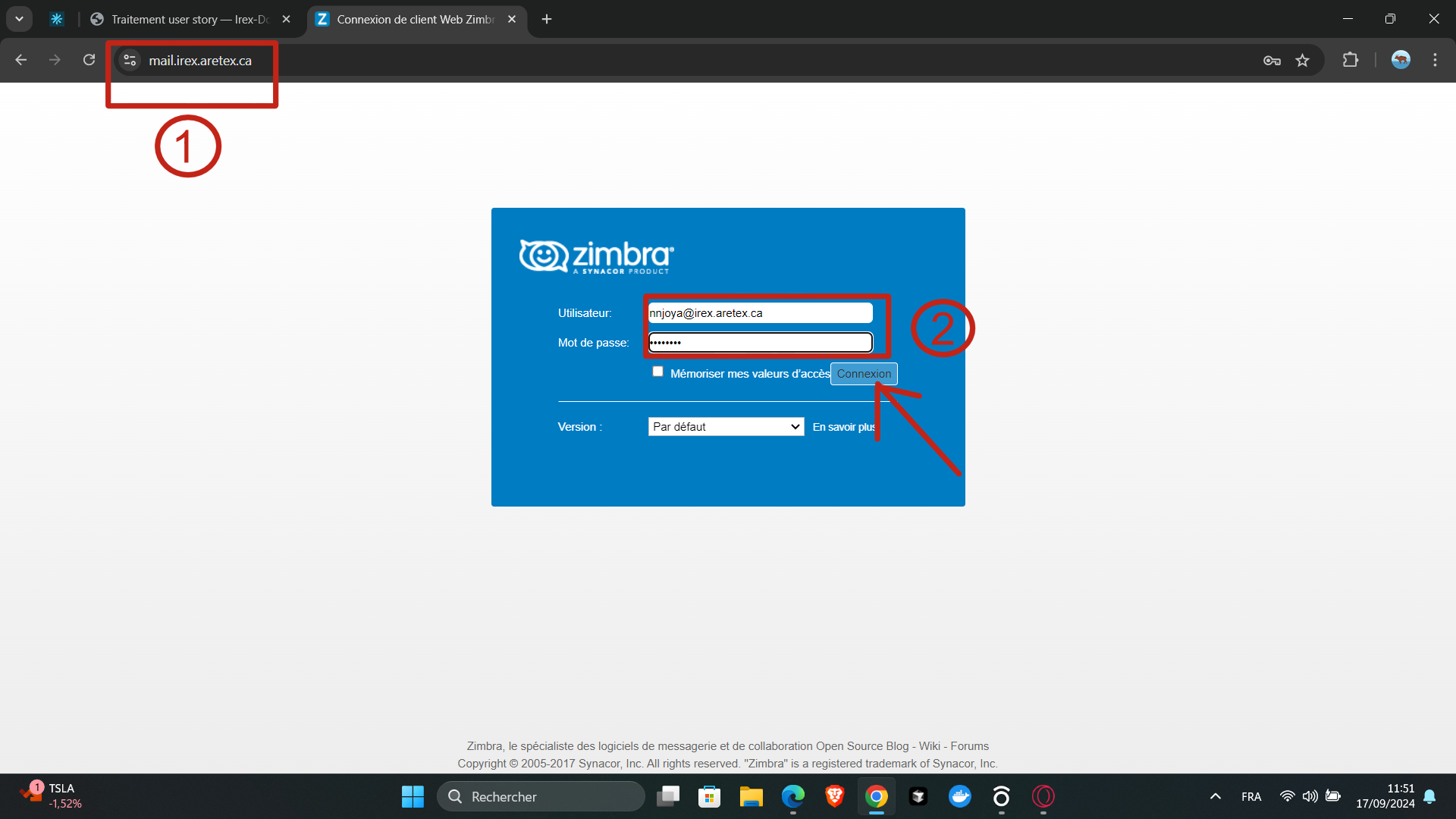Check Mémoriser mes valeurs d'accès
Image resolution: width=1456 pixels, height=819 pixels.
[x=657, y=372]
